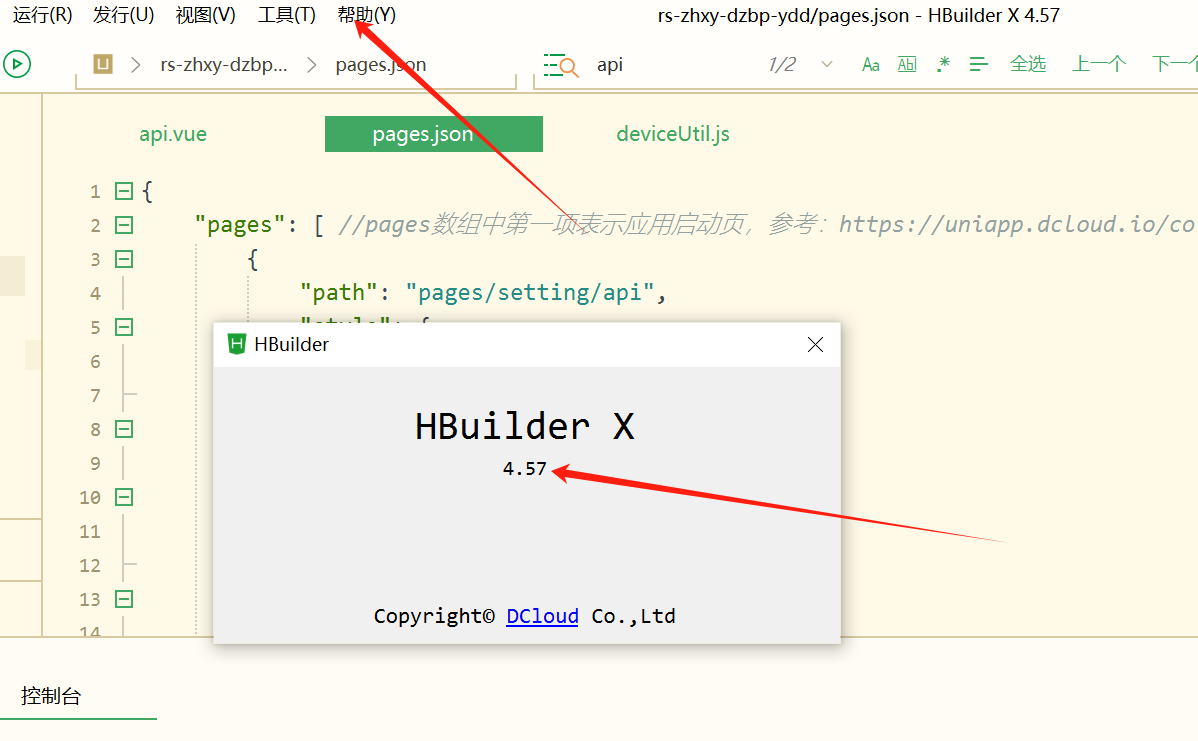Open the DCloud link in dialog
Image resolution: width=1198 pixels, height=741 pixels.
[x=542, y=616]
